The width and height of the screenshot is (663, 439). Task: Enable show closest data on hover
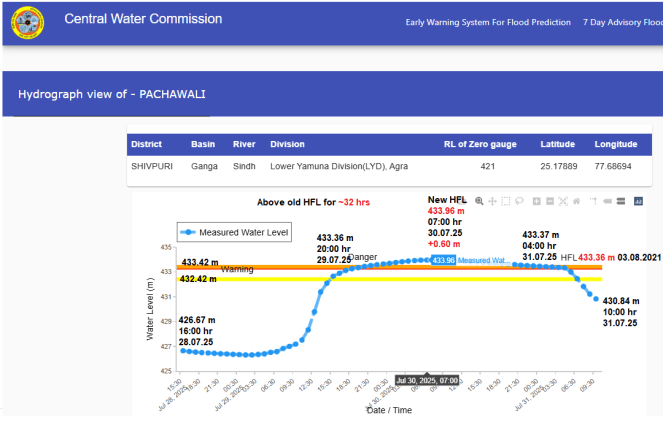click(606, 201)
